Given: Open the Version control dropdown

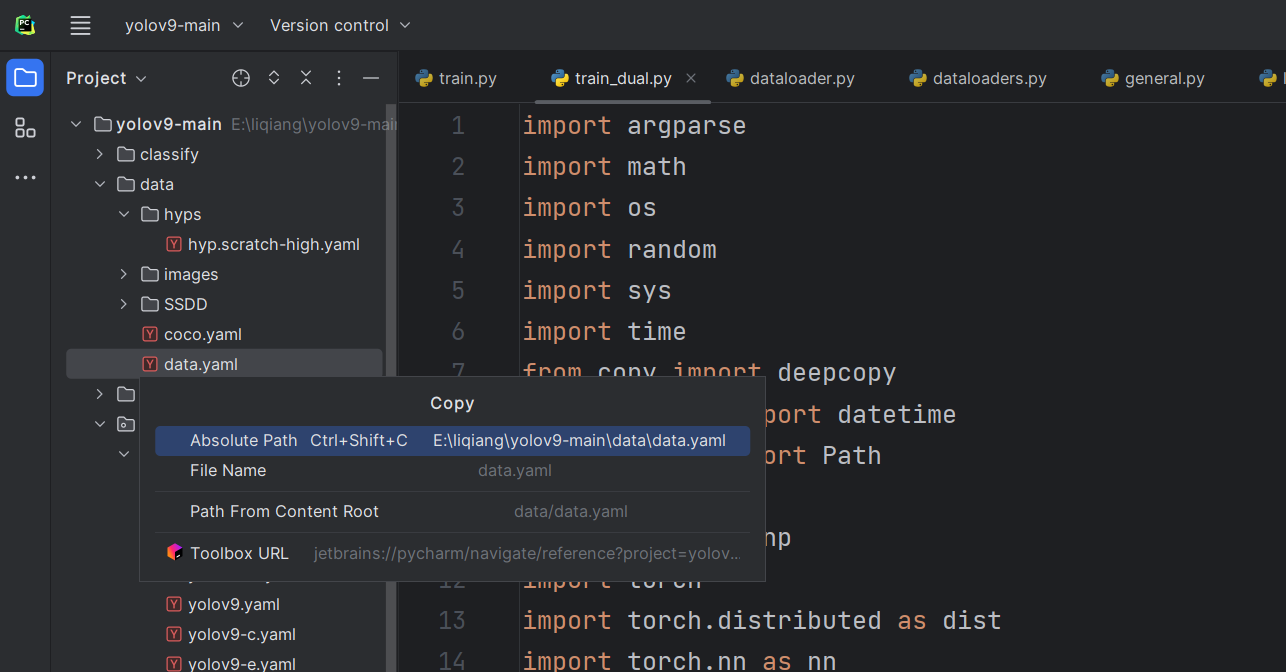Looking at the screenshot, I should coord(340,25).
